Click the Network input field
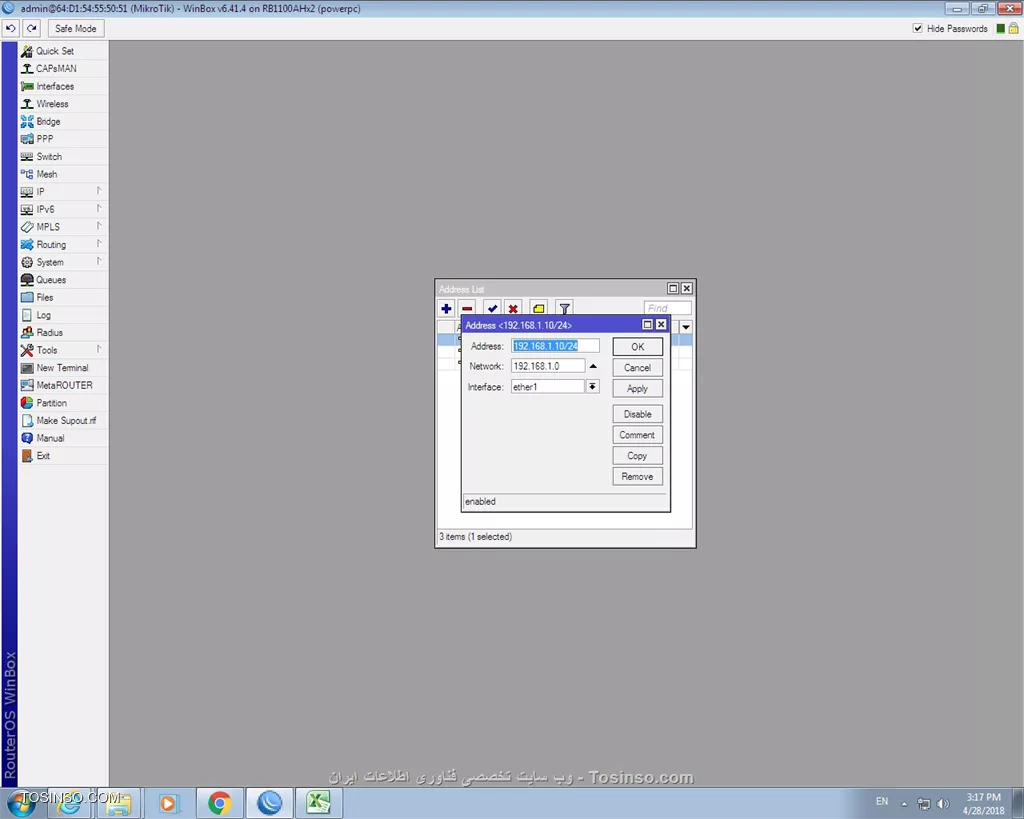 547,366
